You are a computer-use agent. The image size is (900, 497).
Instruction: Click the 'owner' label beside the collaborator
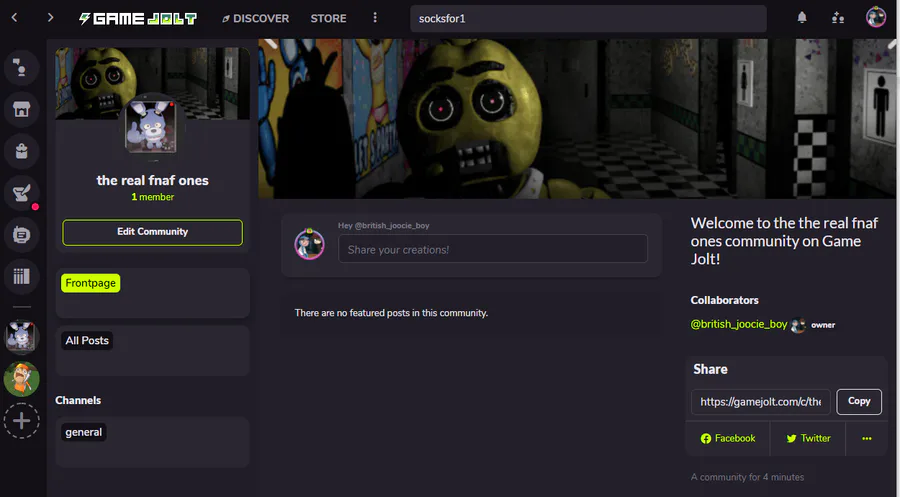[823, 325]
